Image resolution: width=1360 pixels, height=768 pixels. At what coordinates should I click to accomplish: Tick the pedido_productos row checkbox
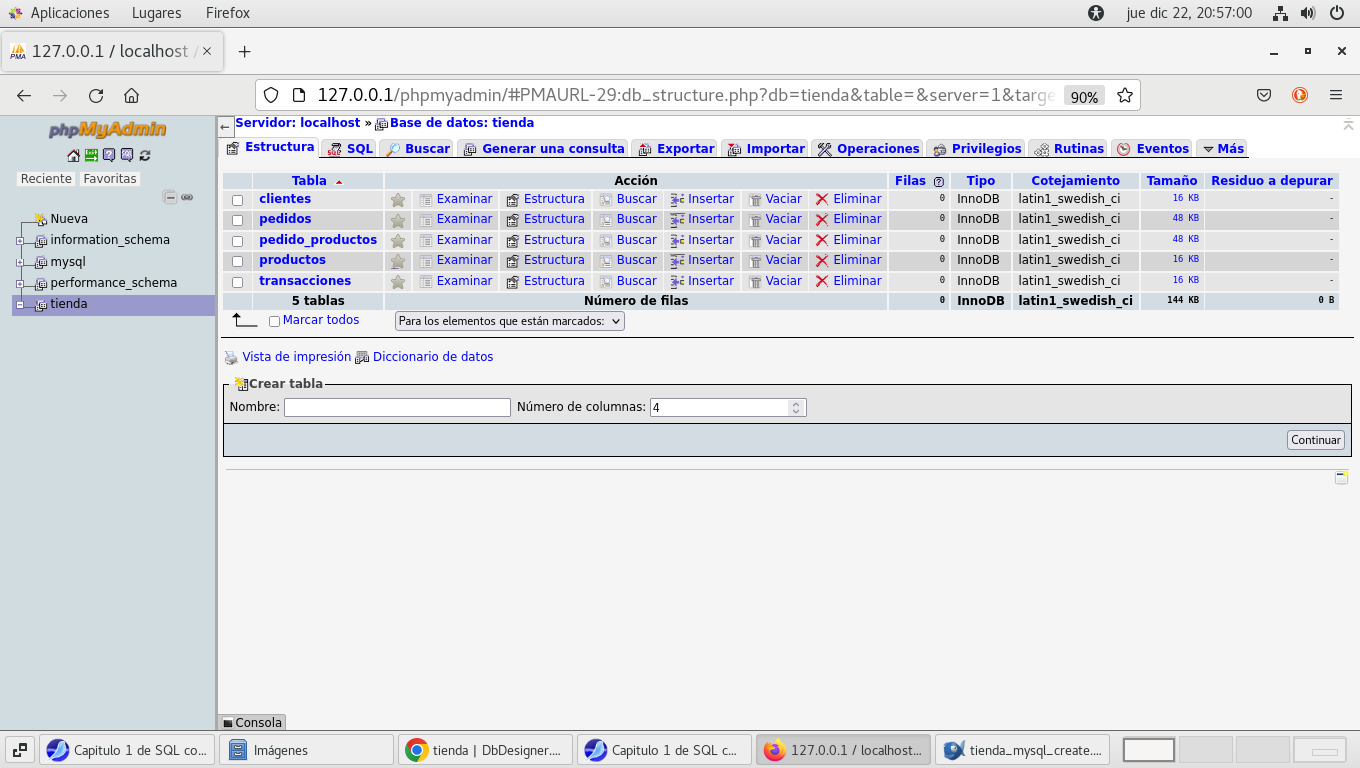click(237, 241)
